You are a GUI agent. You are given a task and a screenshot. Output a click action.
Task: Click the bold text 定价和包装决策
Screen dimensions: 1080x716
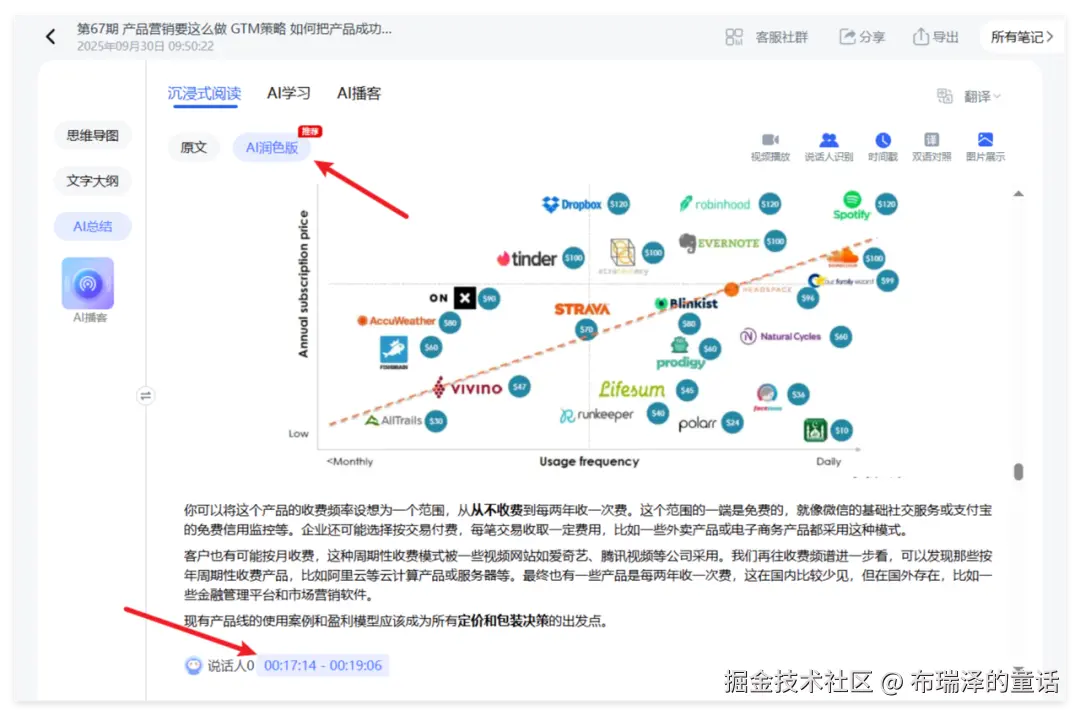click(503, 621)
